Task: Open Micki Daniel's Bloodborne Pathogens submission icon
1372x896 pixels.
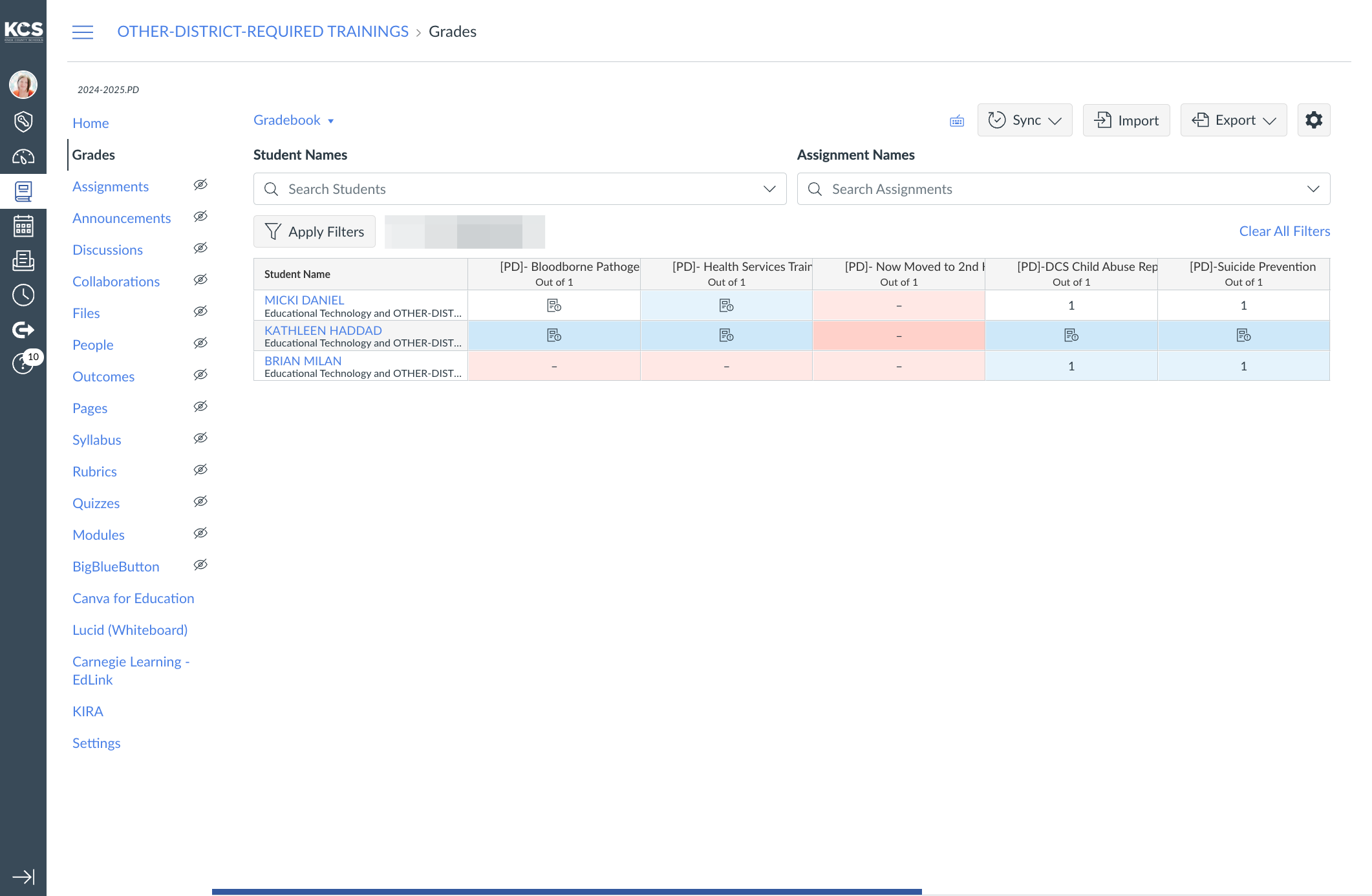Action: [x=554, y=305]
